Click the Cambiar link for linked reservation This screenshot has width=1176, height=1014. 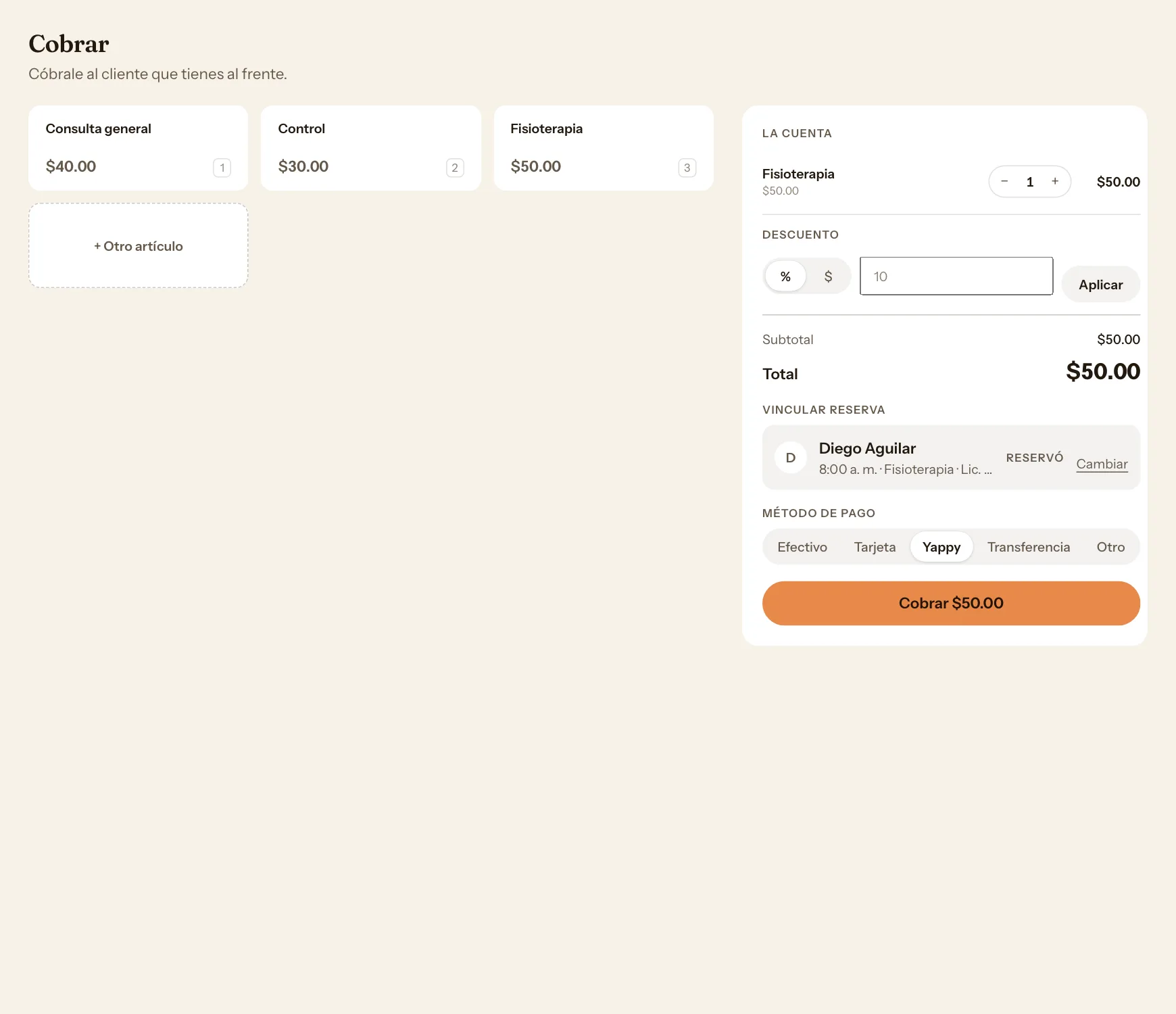coord(1102,464)
